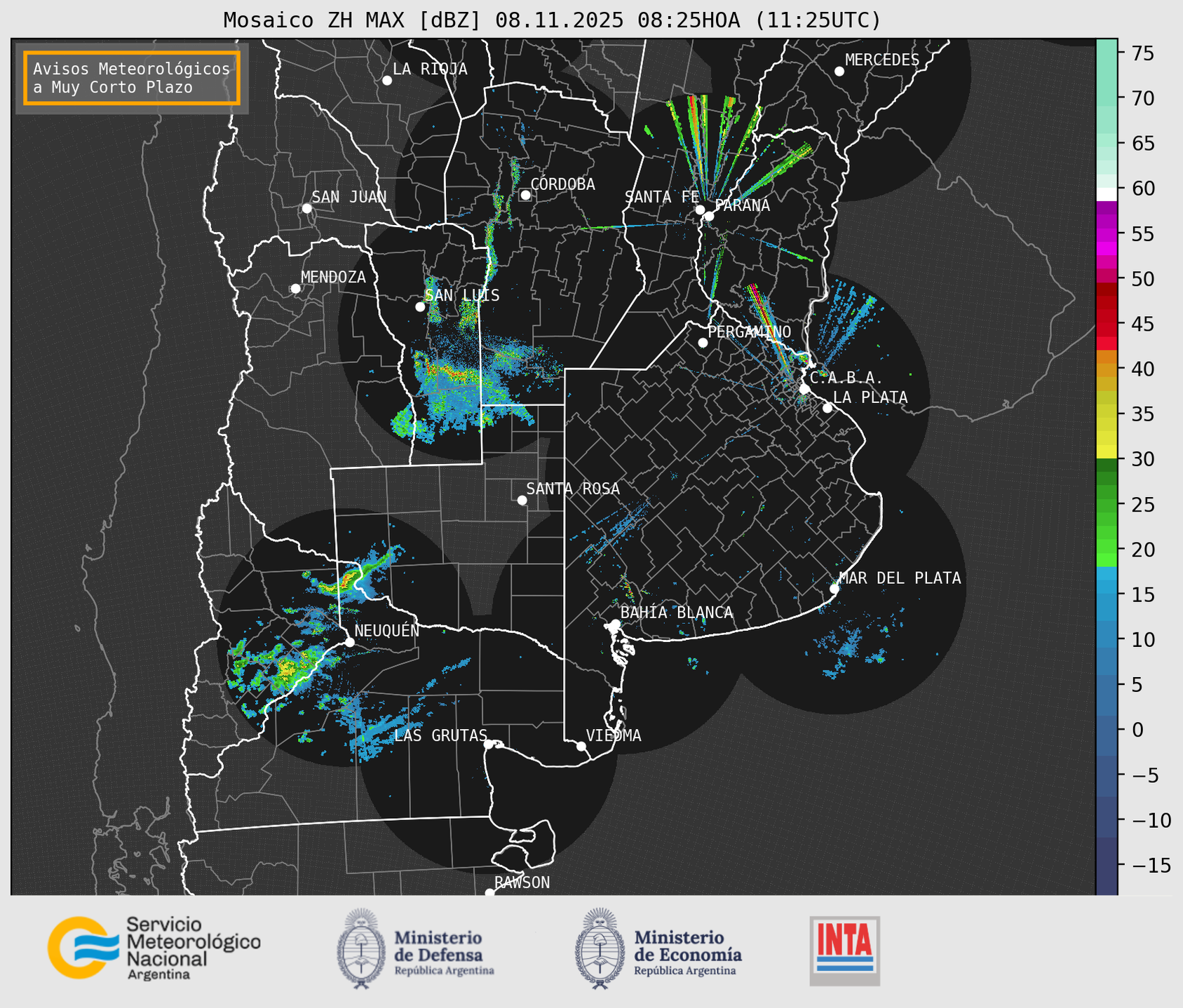Click the Bahía Blanca marker dot

tap(615, 624)
